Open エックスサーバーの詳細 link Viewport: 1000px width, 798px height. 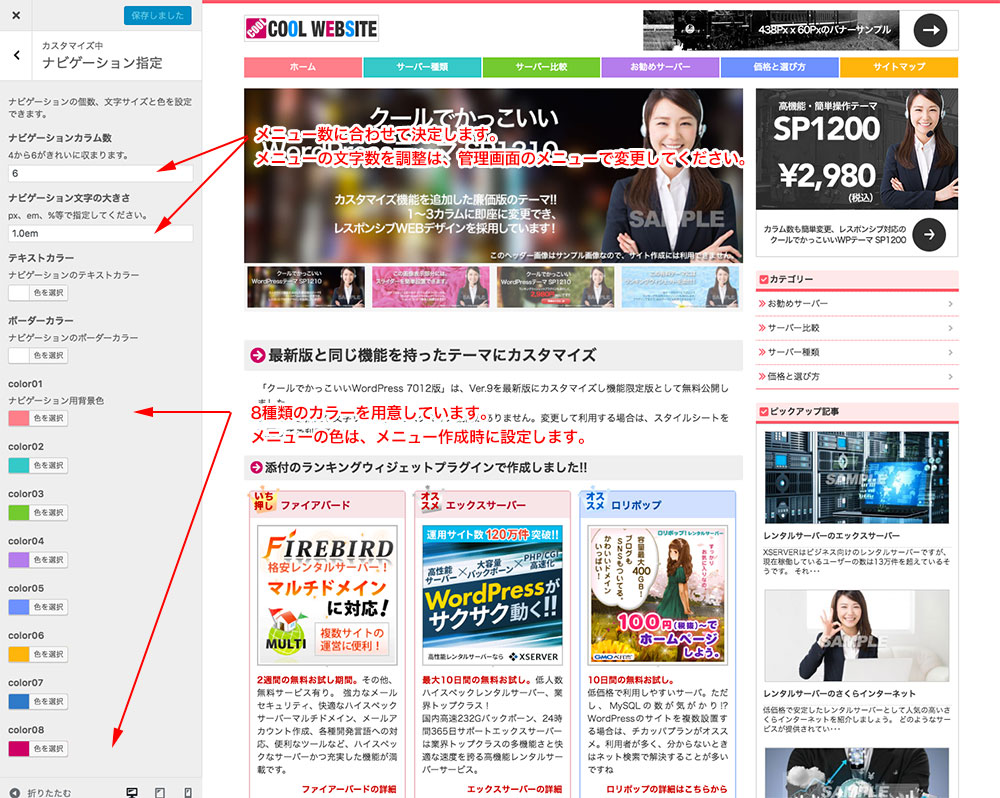click(515, 789)
